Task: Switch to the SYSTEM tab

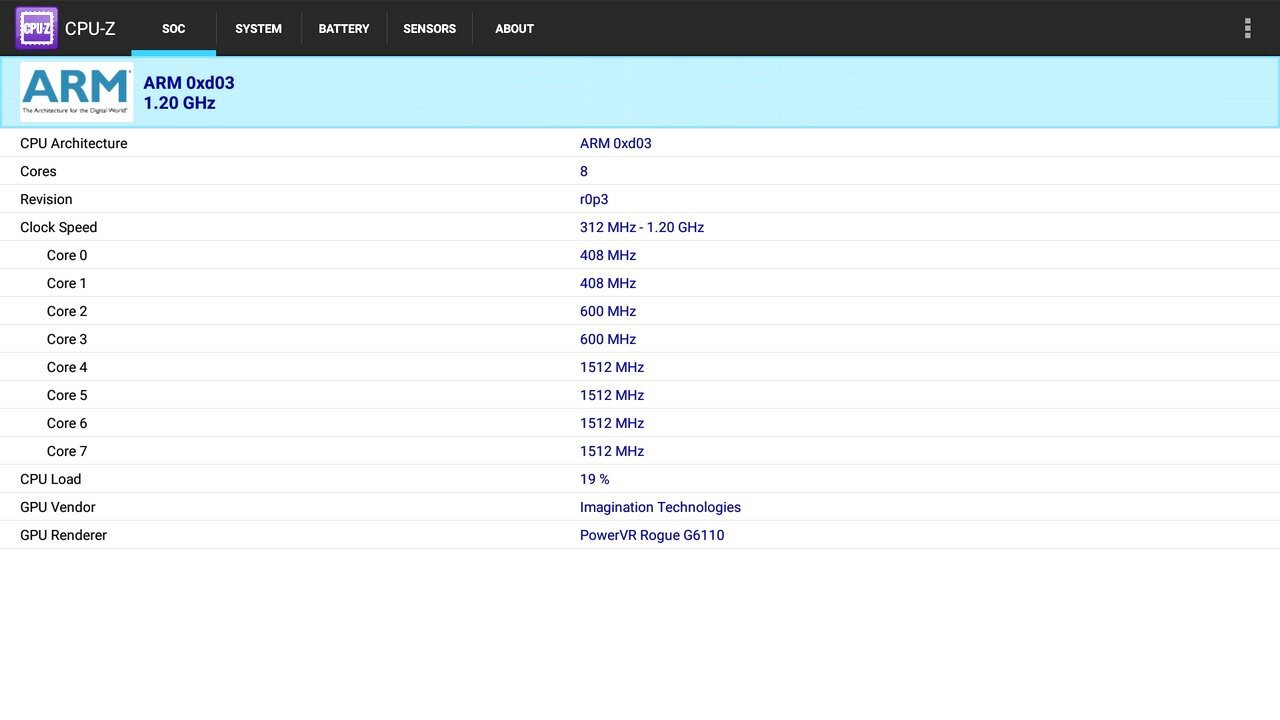Action: pos(258,28)
